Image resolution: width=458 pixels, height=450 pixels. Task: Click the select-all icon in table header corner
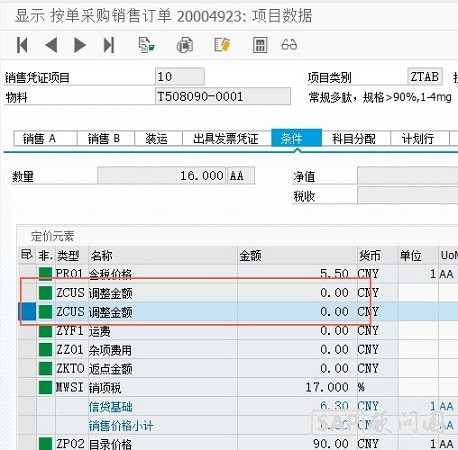coord(27,255)
